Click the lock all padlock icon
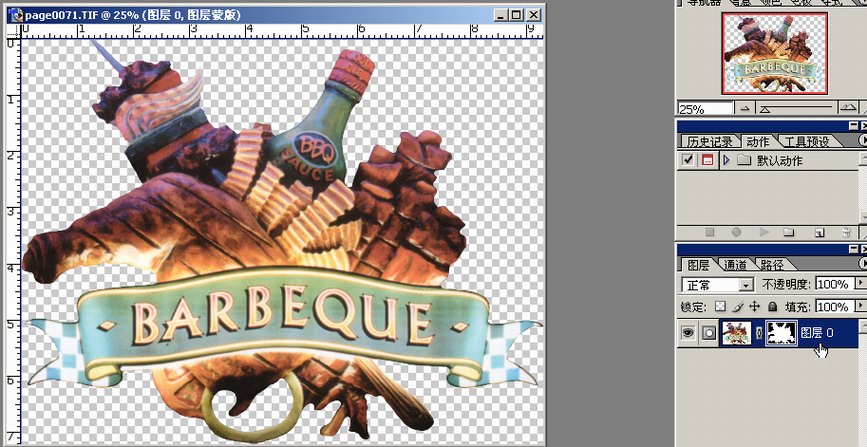 tap(771, 307)
